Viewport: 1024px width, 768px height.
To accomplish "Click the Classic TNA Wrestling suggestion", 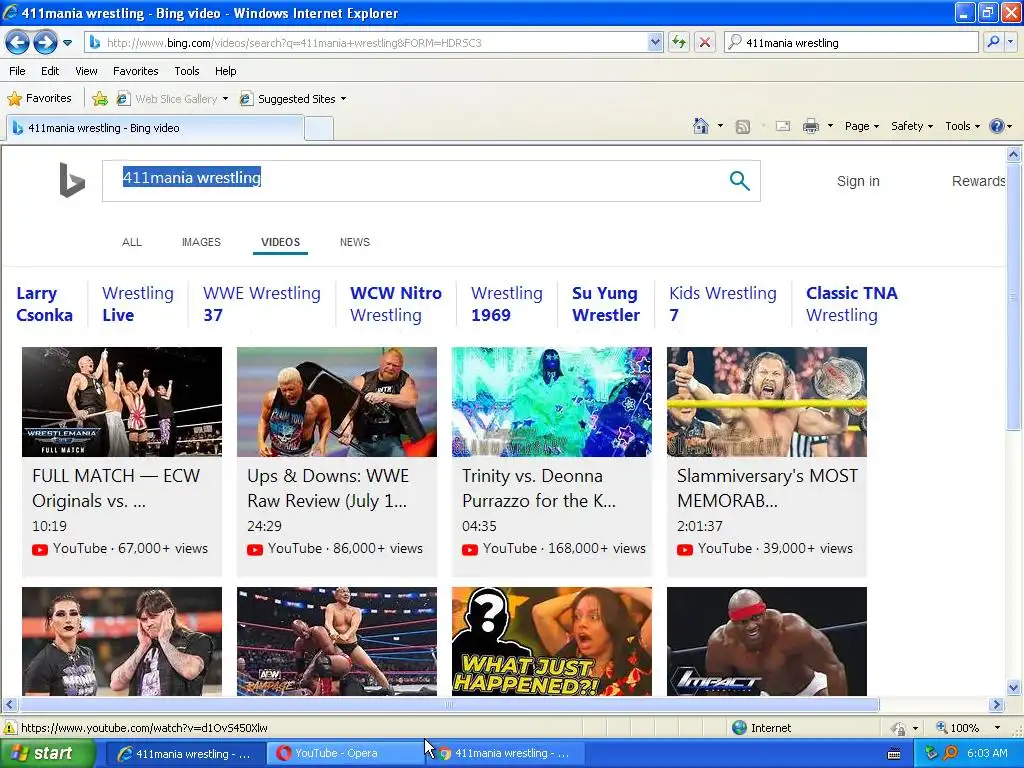I will click(852, 304).
